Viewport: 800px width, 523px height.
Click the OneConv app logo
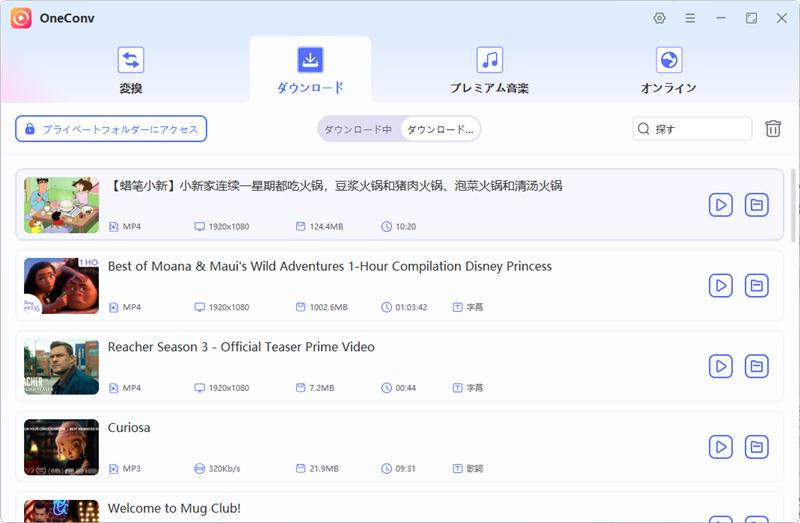pos(21,18)
